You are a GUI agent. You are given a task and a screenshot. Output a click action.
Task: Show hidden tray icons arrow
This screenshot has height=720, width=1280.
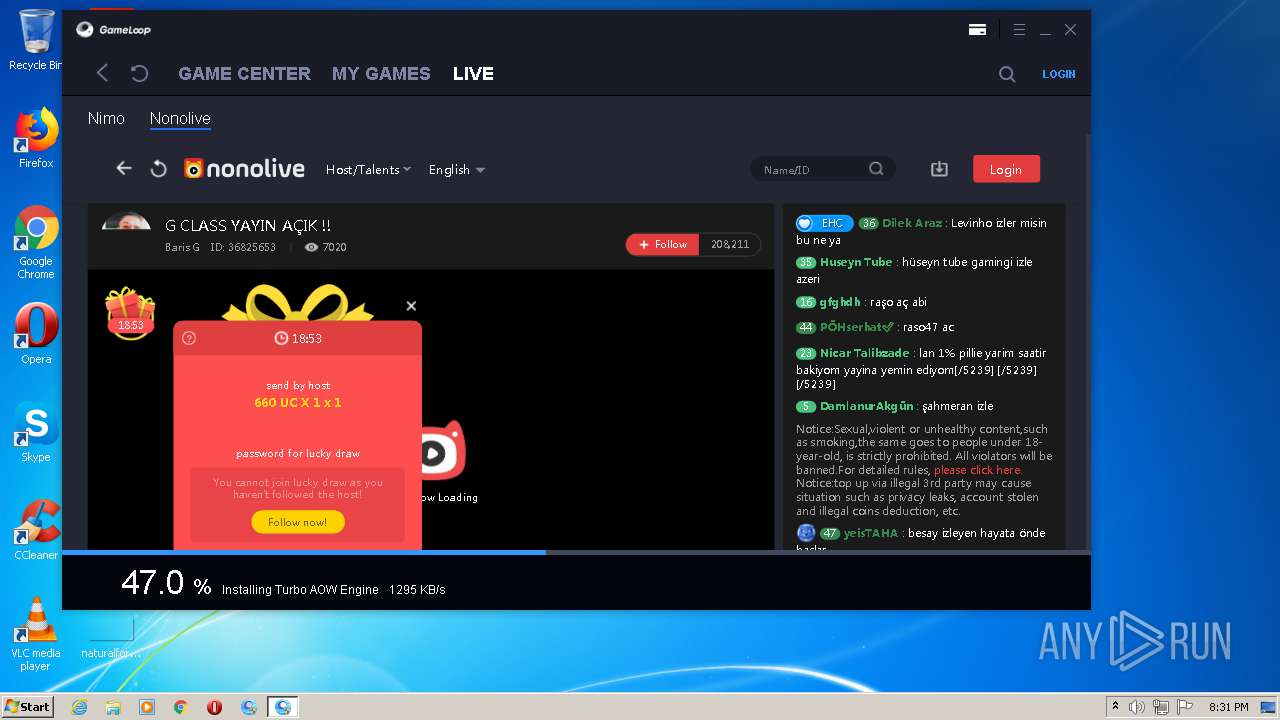1115,706
